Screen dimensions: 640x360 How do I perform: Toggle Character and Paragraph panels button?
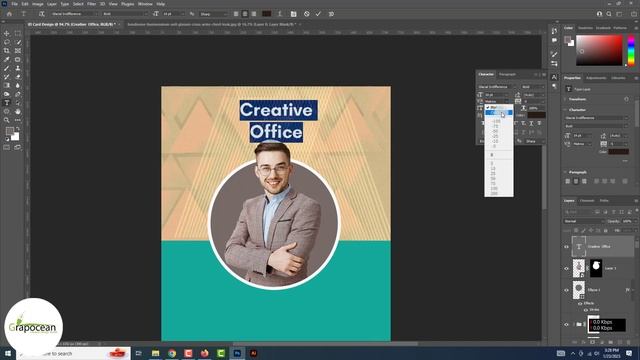293,14
